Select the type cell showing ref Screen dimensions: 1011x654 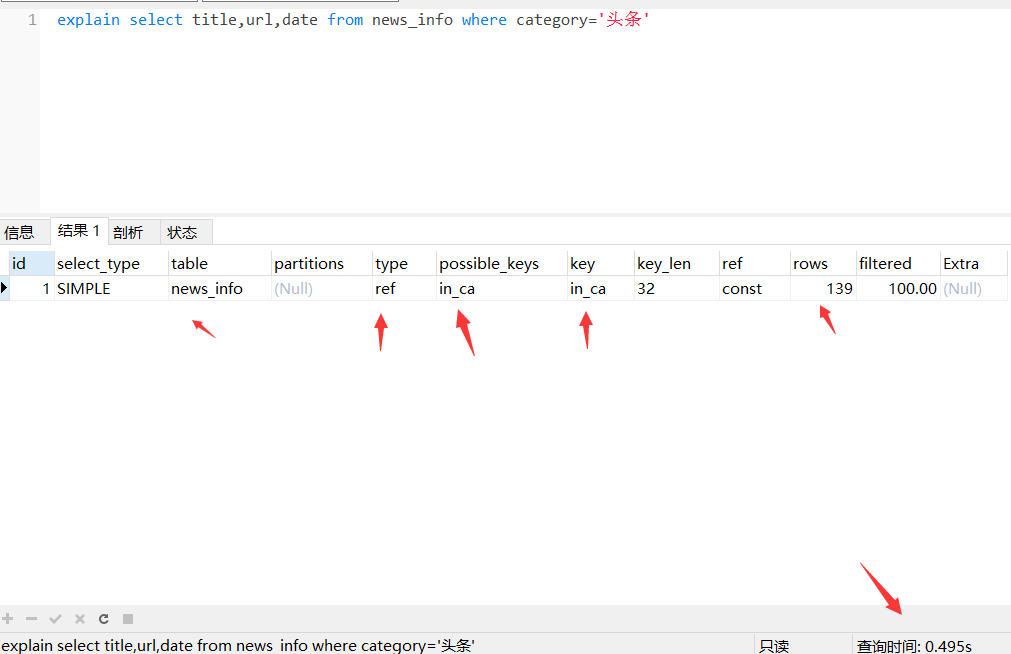(404, 288)
